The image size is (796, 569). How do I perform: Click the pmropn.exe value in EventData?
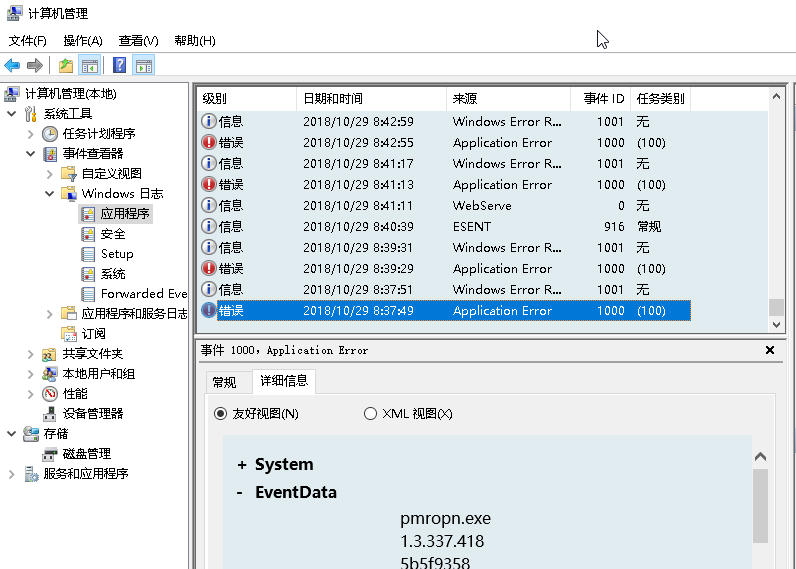pos(445,519)
